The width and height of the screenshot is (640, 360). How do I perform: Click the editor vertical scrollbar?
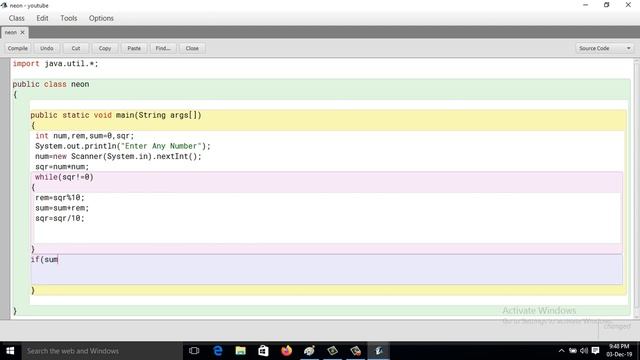coord(636,188)
